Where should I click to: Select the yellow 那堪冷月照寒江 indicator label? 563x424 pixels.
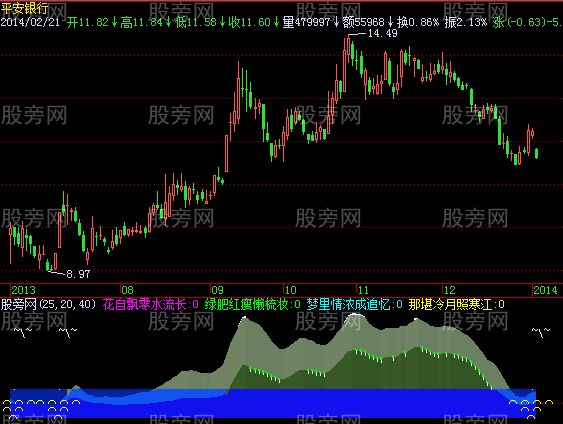click(456, 305)
